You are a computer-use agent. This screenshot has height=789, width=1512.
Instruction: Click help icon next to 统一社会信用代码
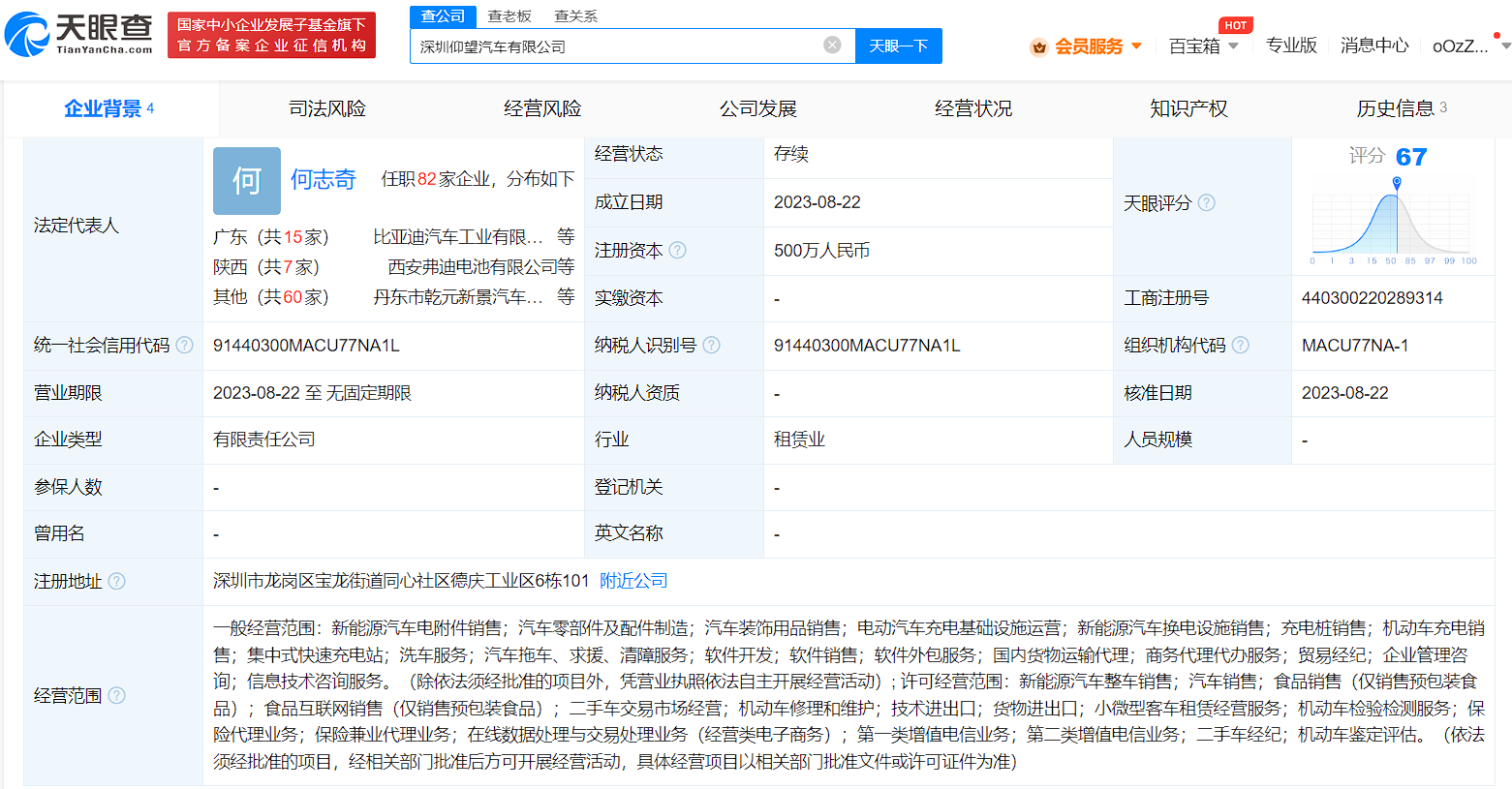pos(185,346)
